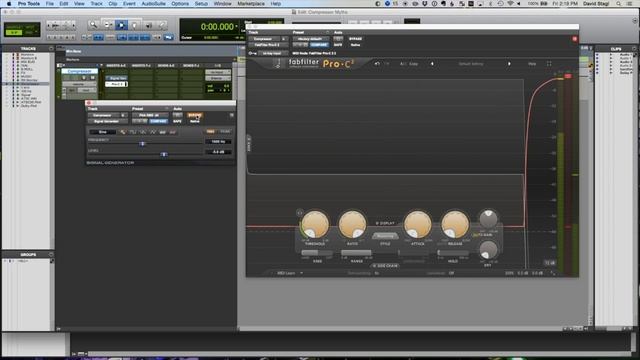Click the MIDI Learn button
Screen dimensions: 640x360
tap(286, 273)
